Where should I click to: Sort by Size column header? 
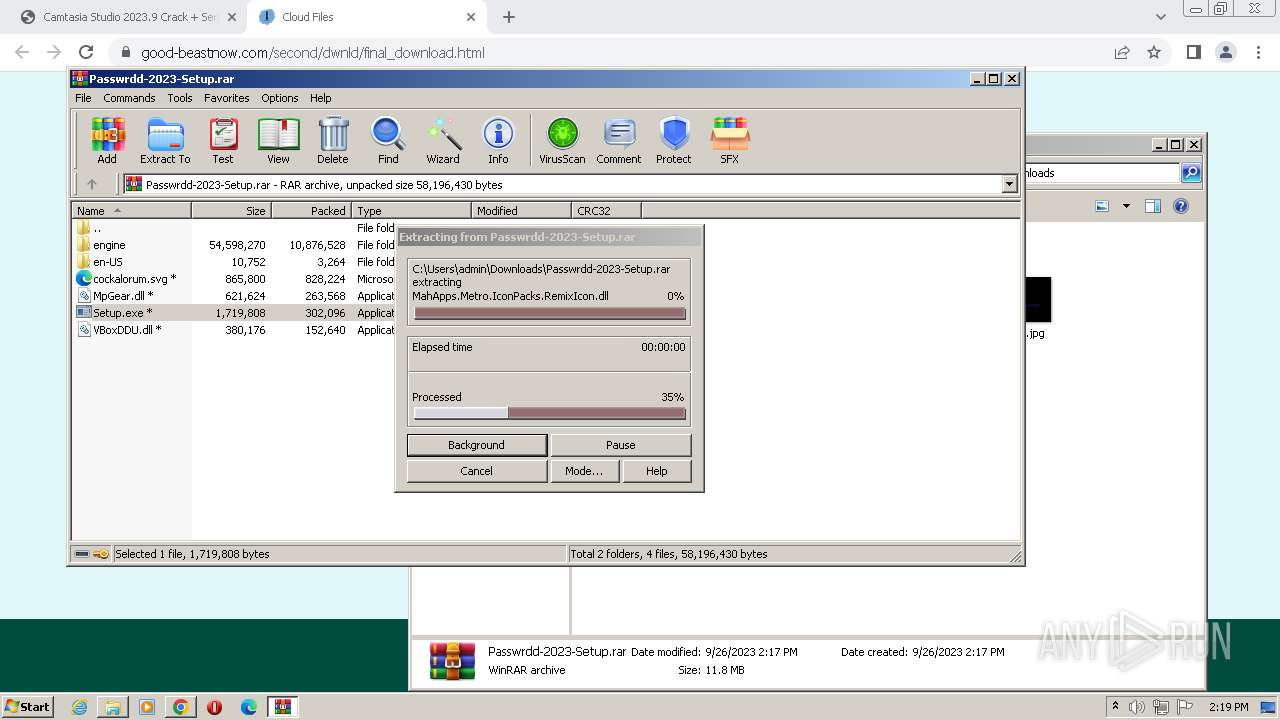coord(231,211)
